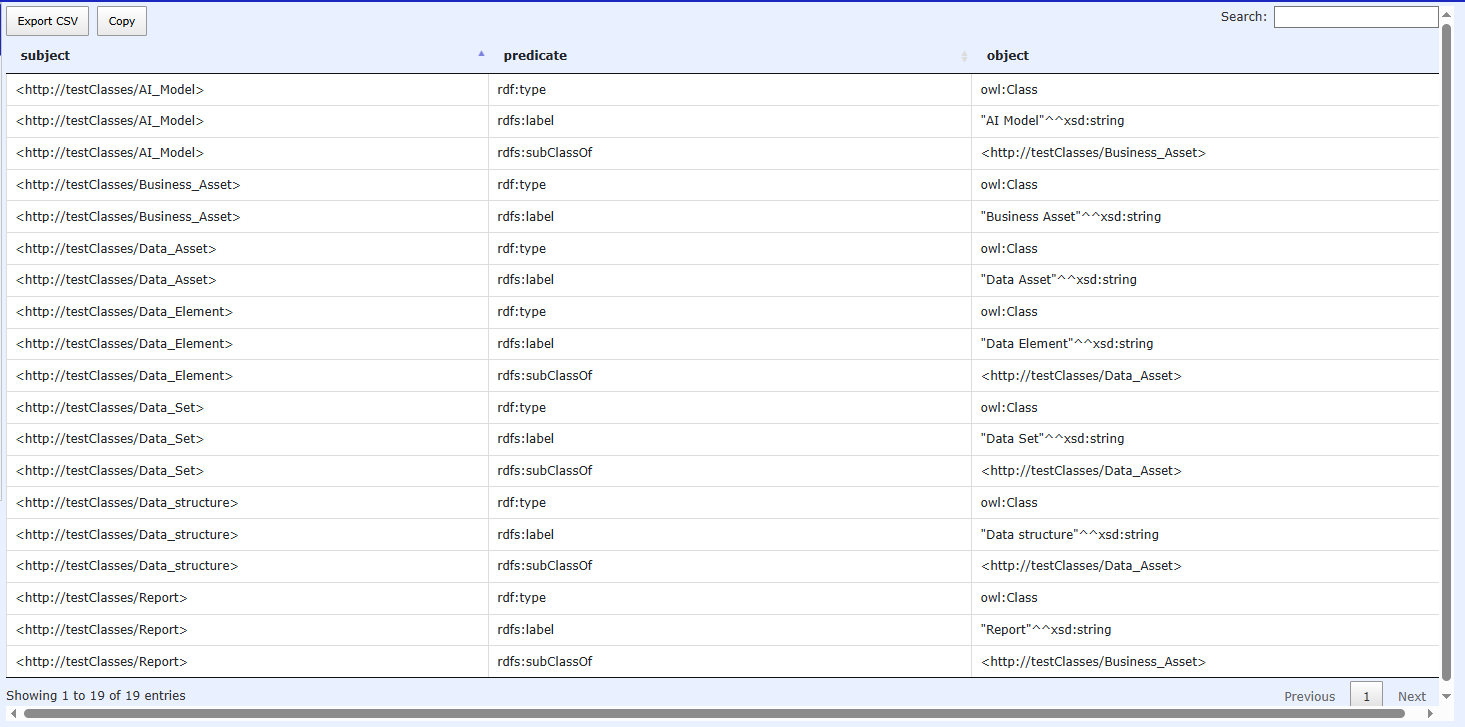Click Data_Asset object in the Data_structure subClassOf row
Viewport: 1465px width, 727px height.
pyautogui.click(x=1081, y=566)
